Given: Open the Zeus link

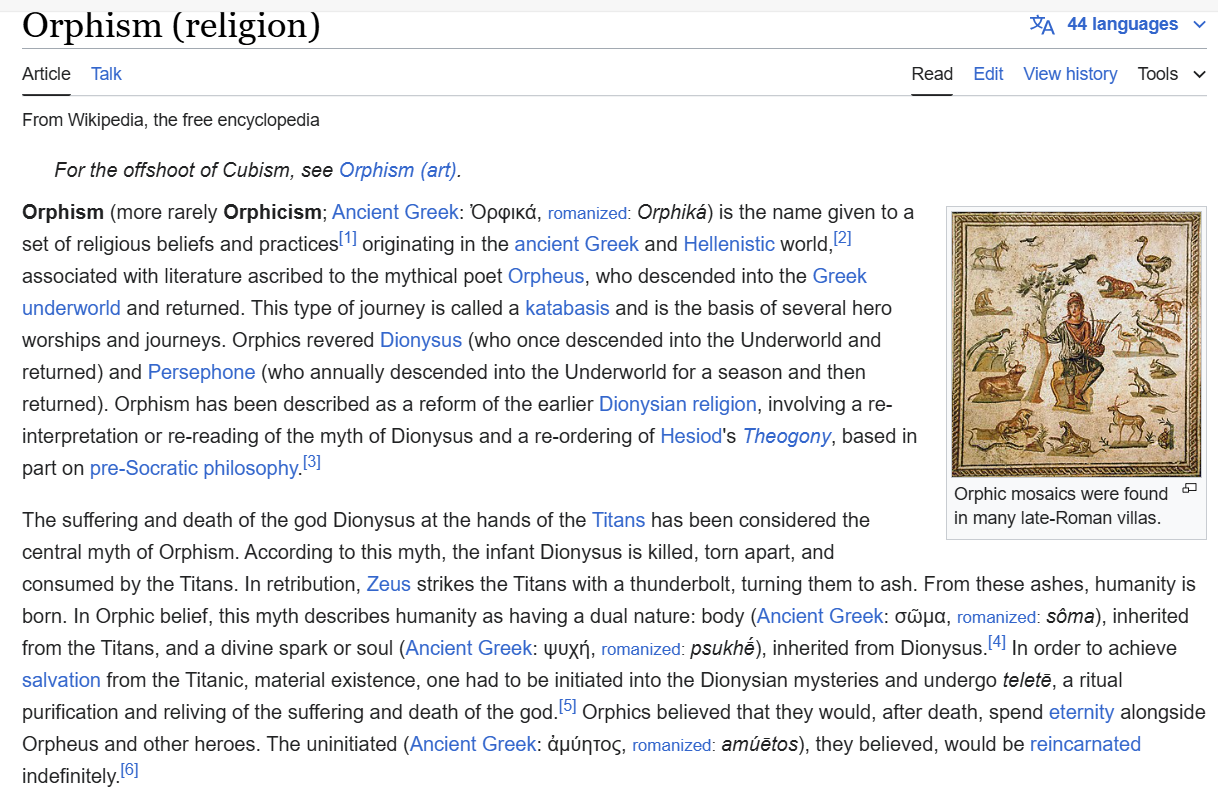Looking at the screenshot, I should pos(389,584).
